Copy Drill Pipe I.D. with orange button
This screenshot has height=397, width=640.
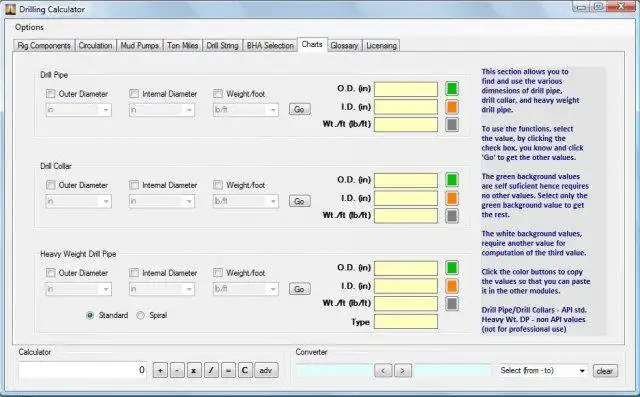[x=452, y=107]
